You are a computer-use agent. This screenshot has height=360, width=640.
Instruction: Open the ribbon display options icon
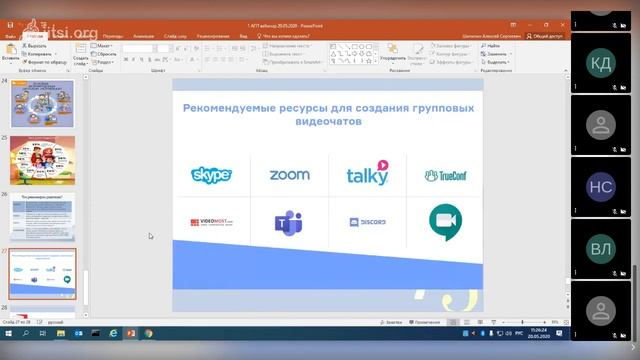(x=513, y=25)
